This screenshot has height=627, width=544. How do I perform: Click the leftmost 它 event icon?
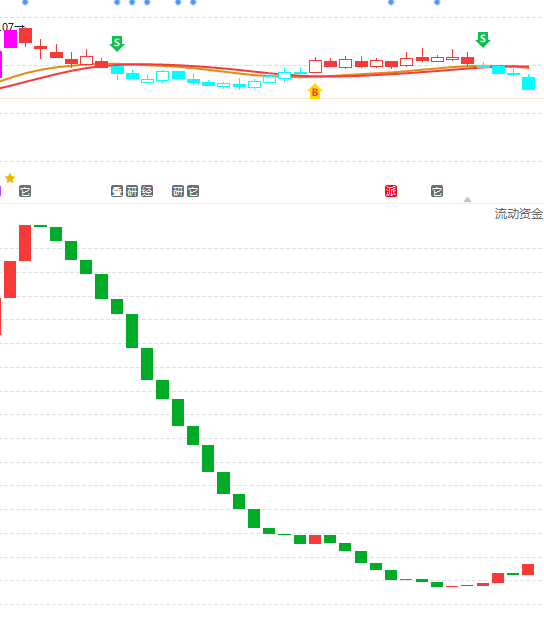click(x=25, y=191)
